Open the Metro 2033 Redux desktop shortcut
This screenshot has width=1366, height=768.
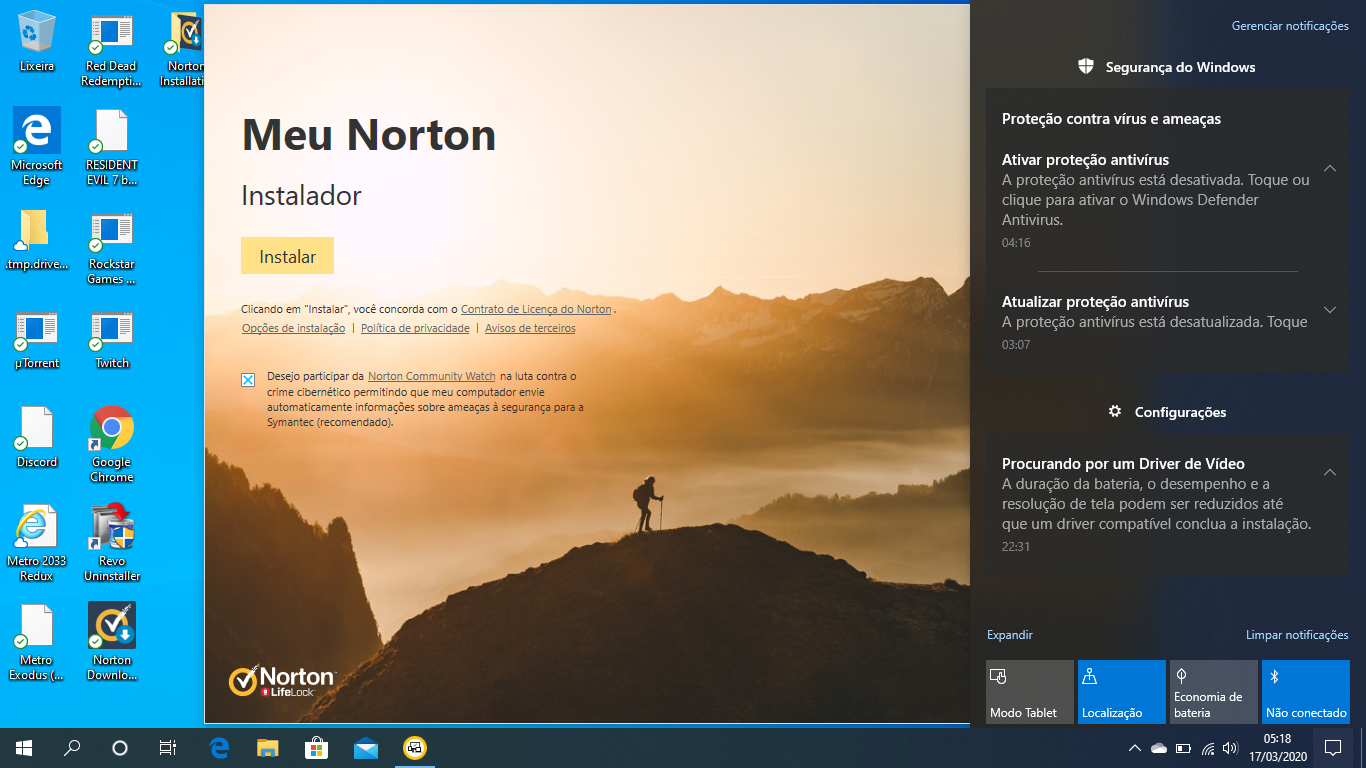click(x=37, y=544)
